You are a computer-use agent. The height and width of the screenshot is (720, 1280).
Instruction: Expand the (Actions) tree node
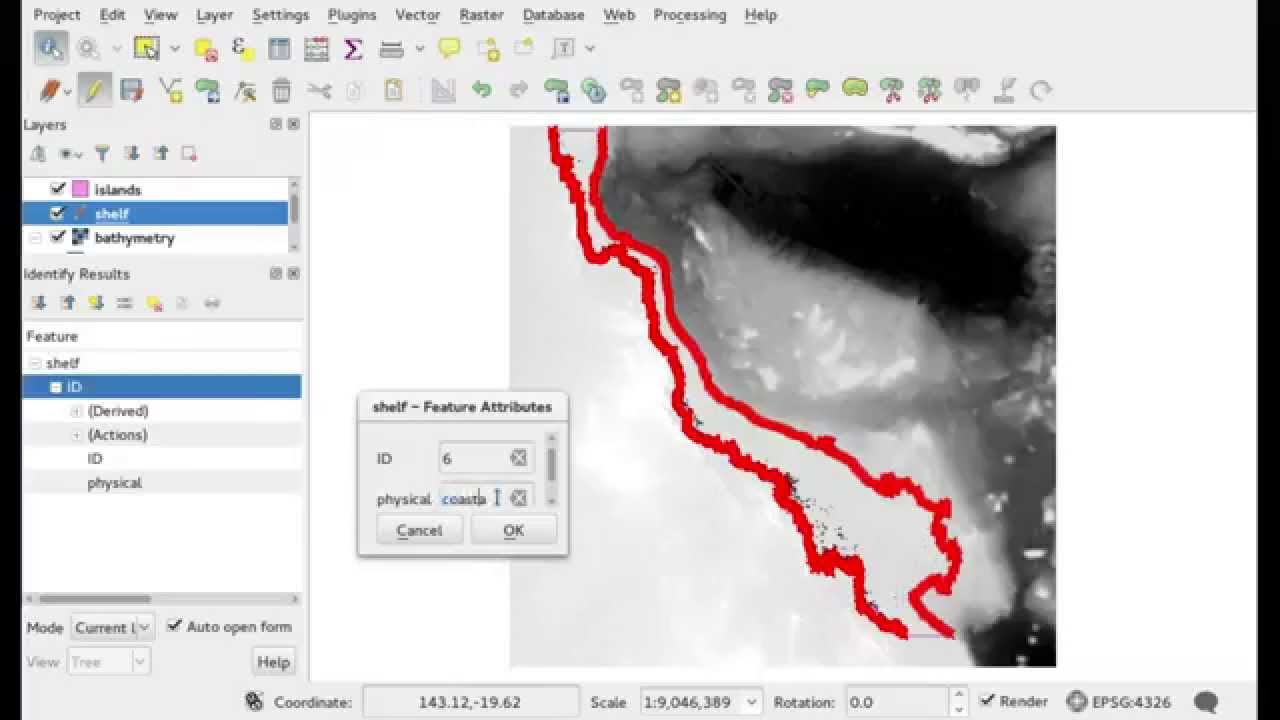[x=76, y=435]
